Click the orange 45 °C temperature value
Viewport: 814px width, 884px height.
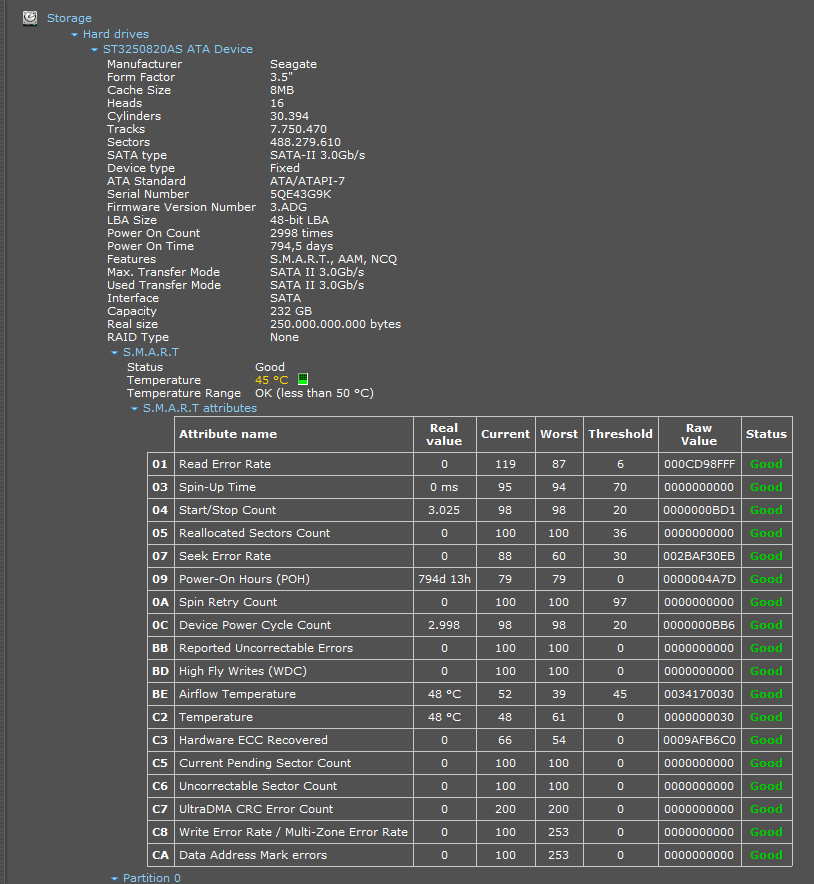[271, 380]
